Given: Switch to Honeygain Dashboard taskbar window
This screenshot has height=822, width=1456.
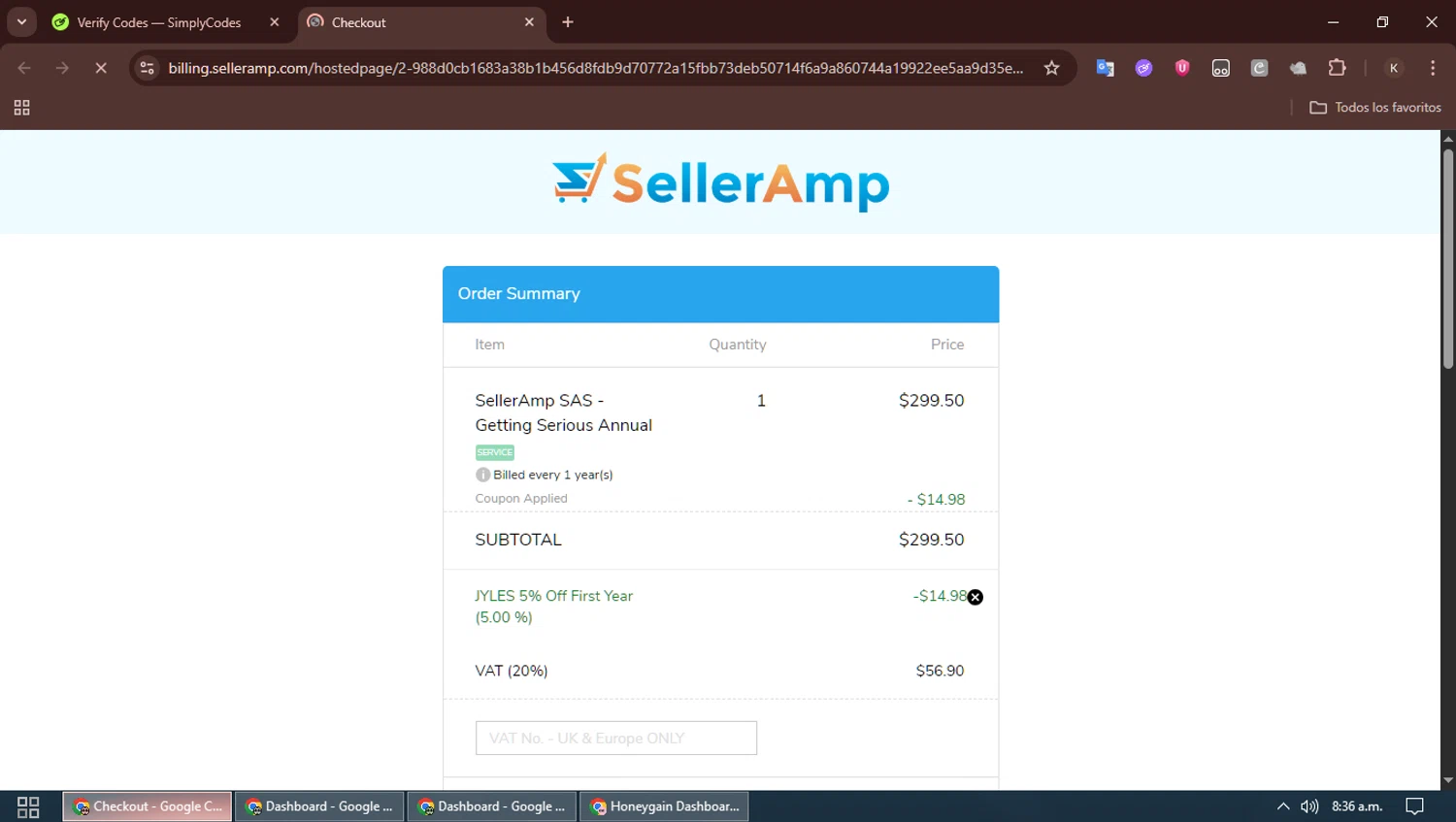Looking at the screenshot, I should click(x=664, y=806).
